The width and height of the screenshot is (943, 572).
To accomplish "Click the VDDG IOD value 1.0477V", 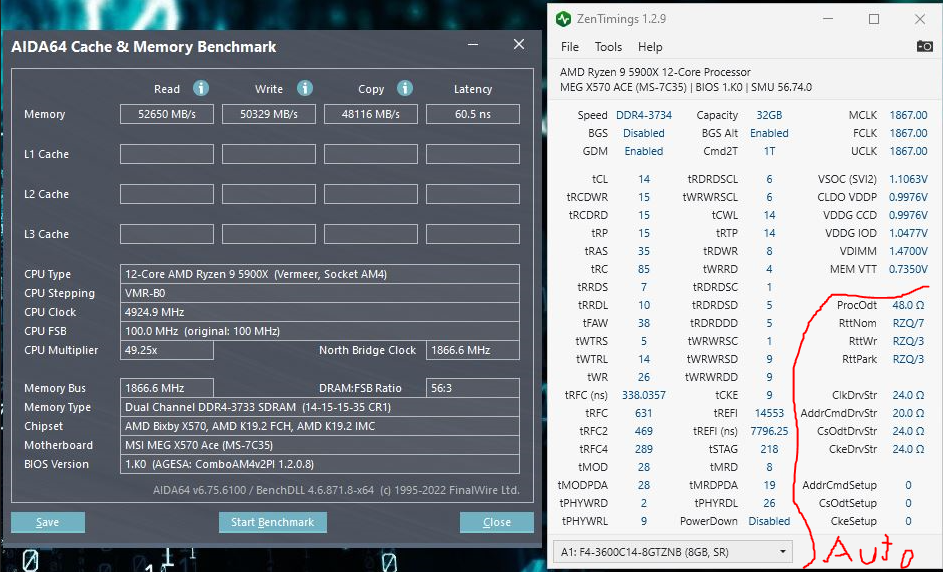I will click(x=908, y=233).
